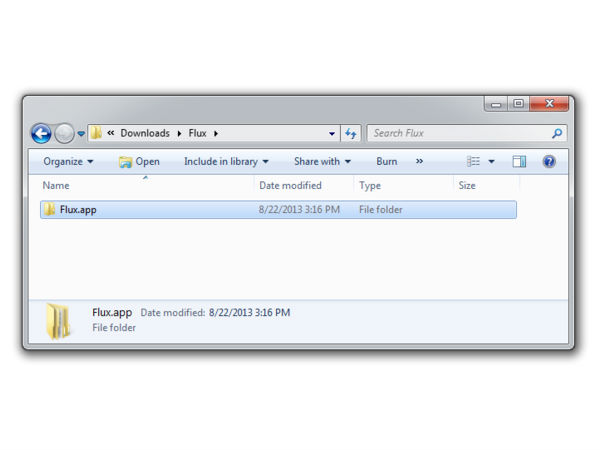Viewport: 600px width, 450px height.
Task: Click the File folder type cell
Action: coord(381,210)
